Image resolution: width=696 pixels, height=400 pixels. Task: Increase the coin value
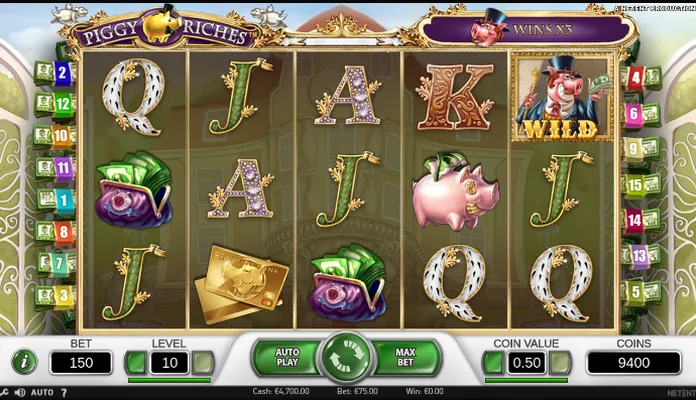tap(560, 363)
